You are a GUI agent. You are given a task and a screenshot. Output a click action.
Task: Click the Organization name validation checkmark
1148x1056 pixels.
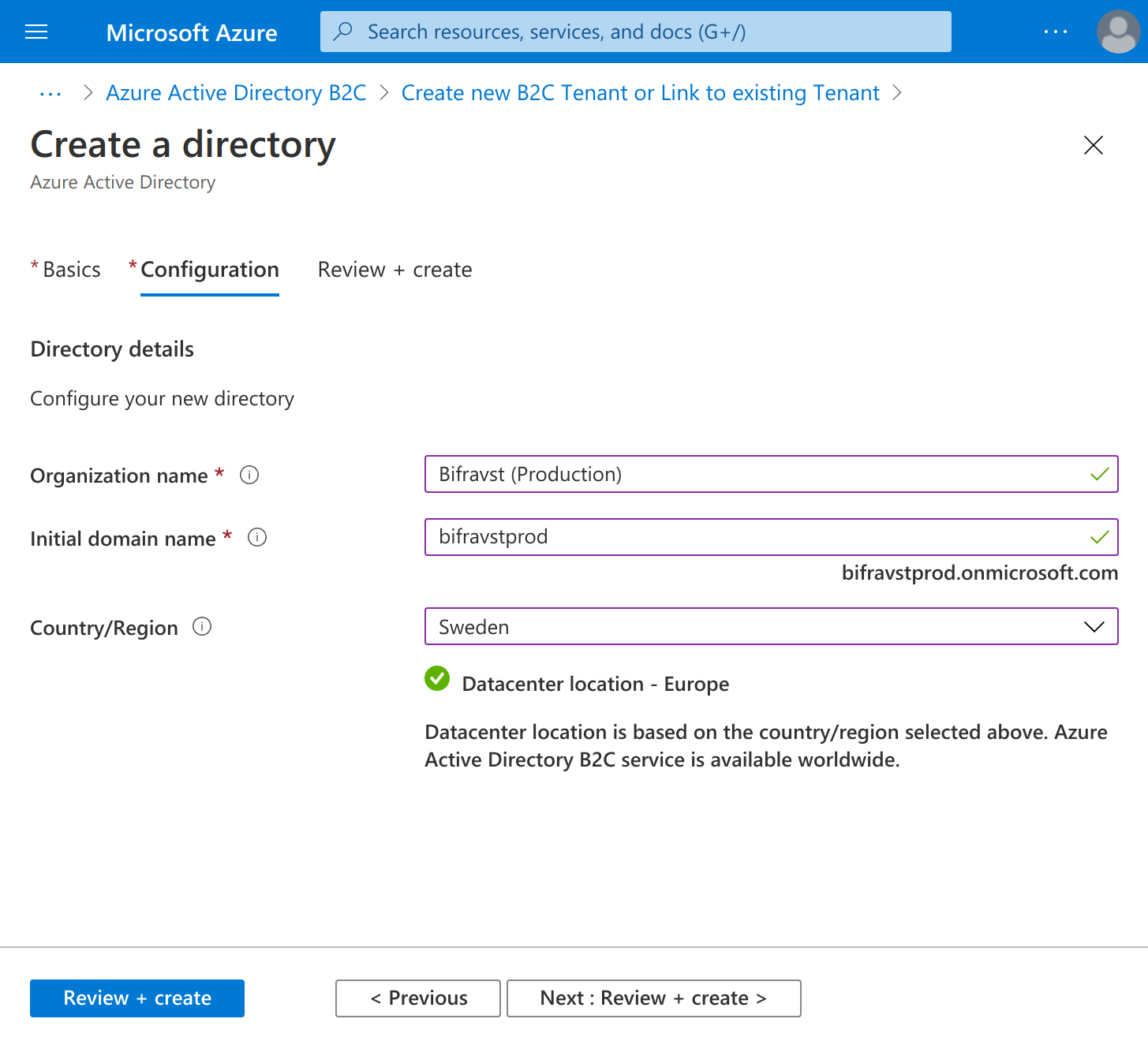click(x=1099, y=474)
